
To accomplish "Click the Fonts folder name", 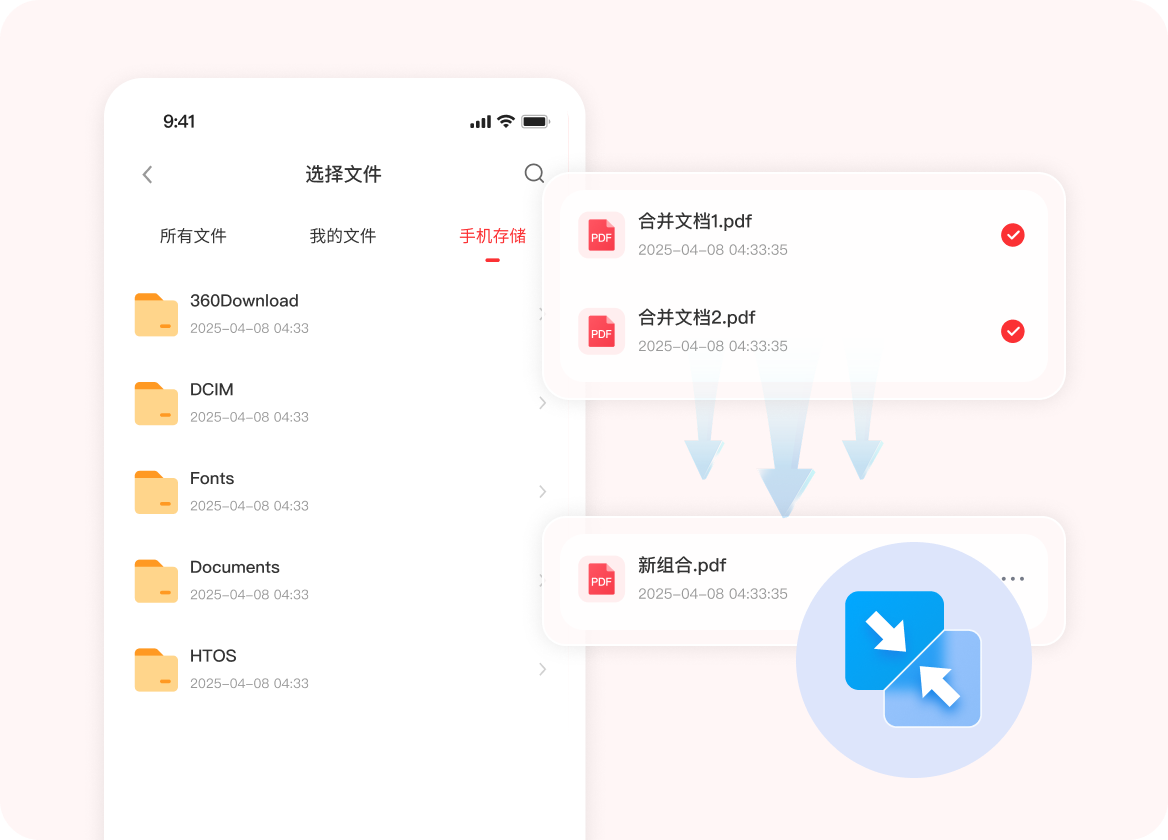I will point(212,478).
